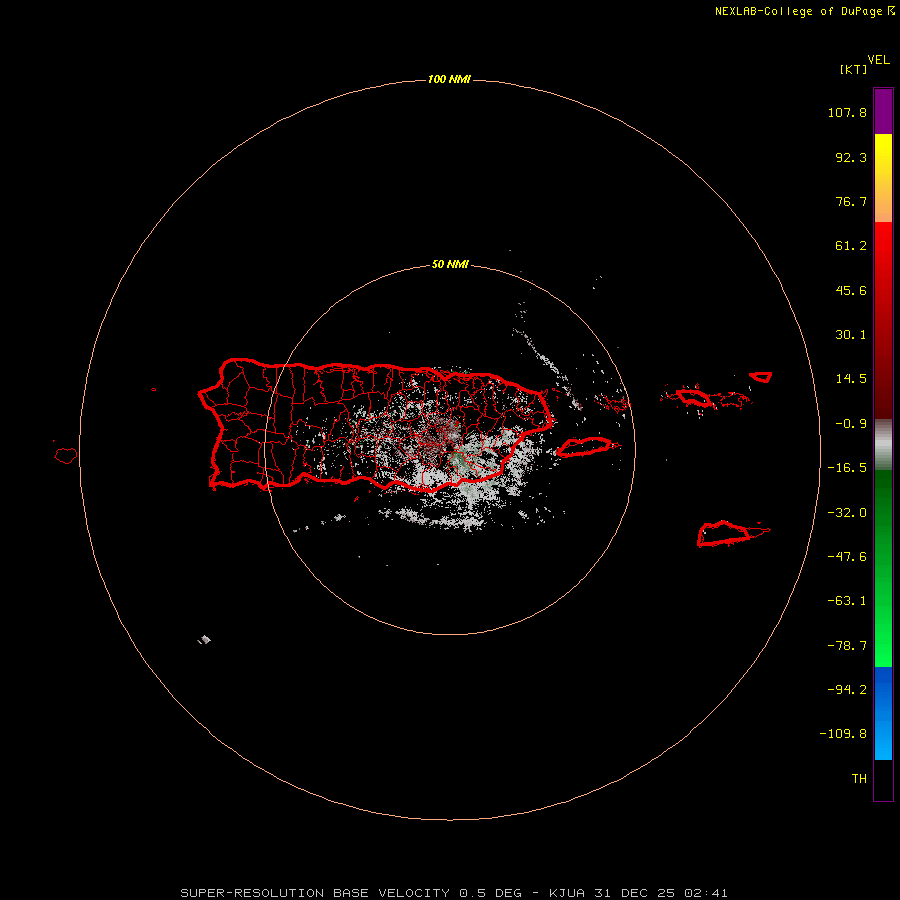Click the -94.2 legend value

tap(847, 689)
